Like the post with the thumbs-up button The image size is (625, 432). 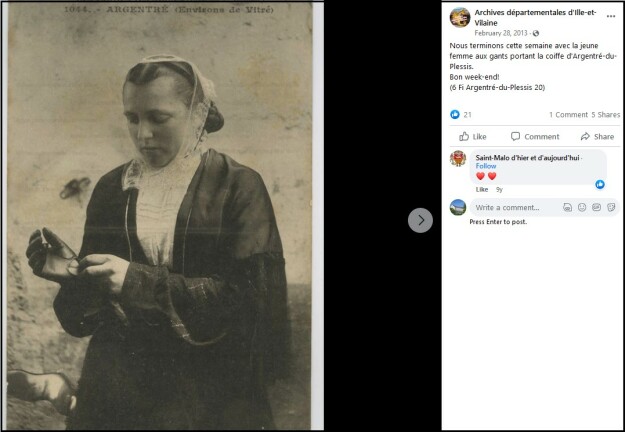[x=473, y=137]
